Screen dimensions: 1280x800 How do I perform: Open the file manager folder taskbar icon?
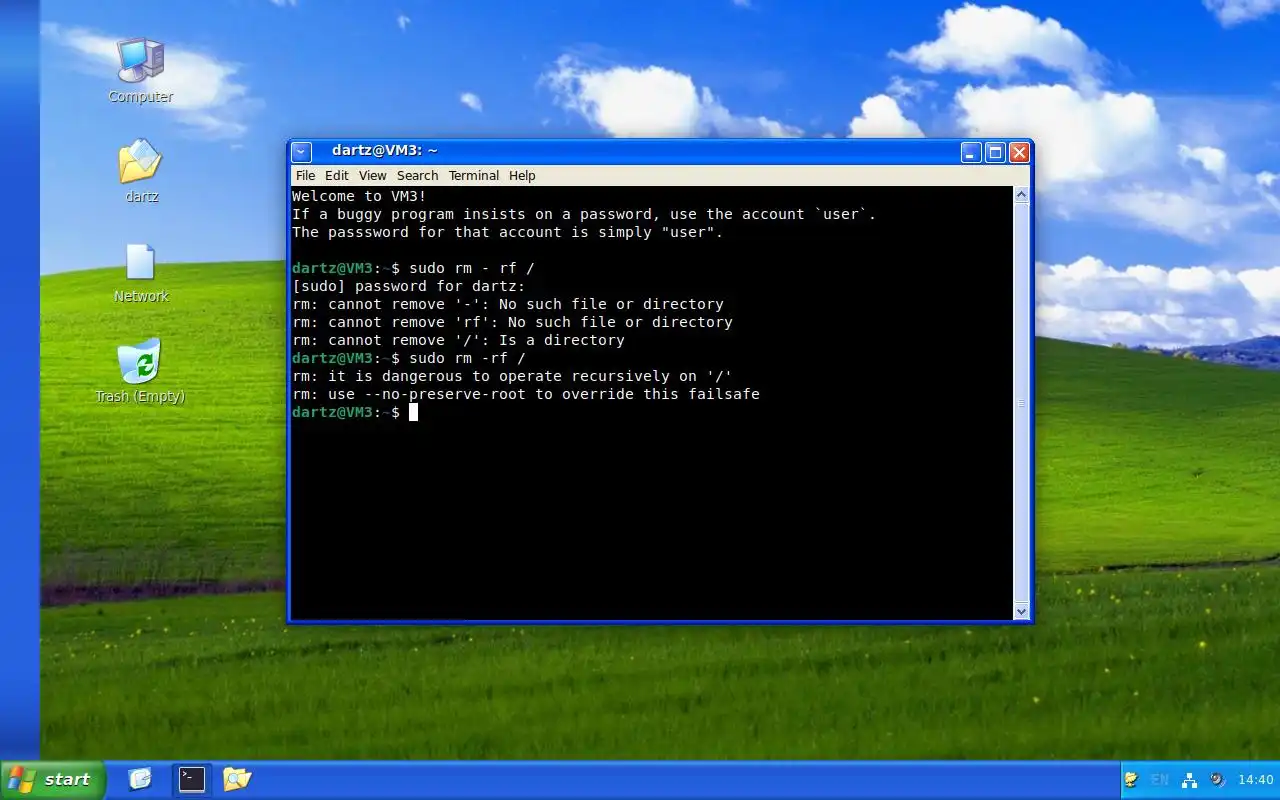pos(237,778)
